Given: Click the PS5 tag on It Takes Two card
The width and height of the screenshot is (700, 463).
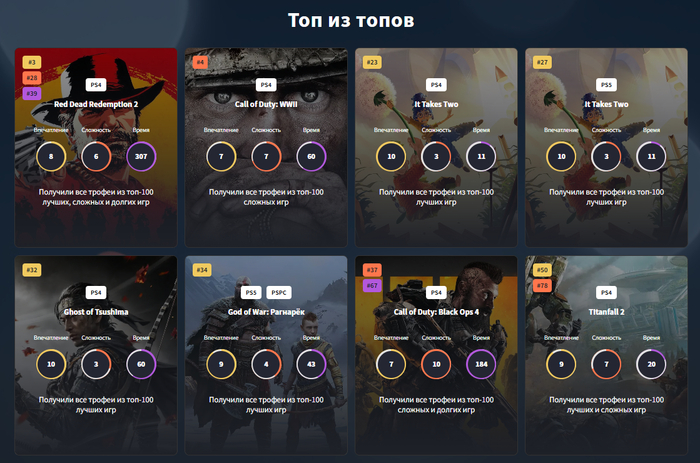Looking at the screenshot, I should pyautogui.click(x=606, y=85).
